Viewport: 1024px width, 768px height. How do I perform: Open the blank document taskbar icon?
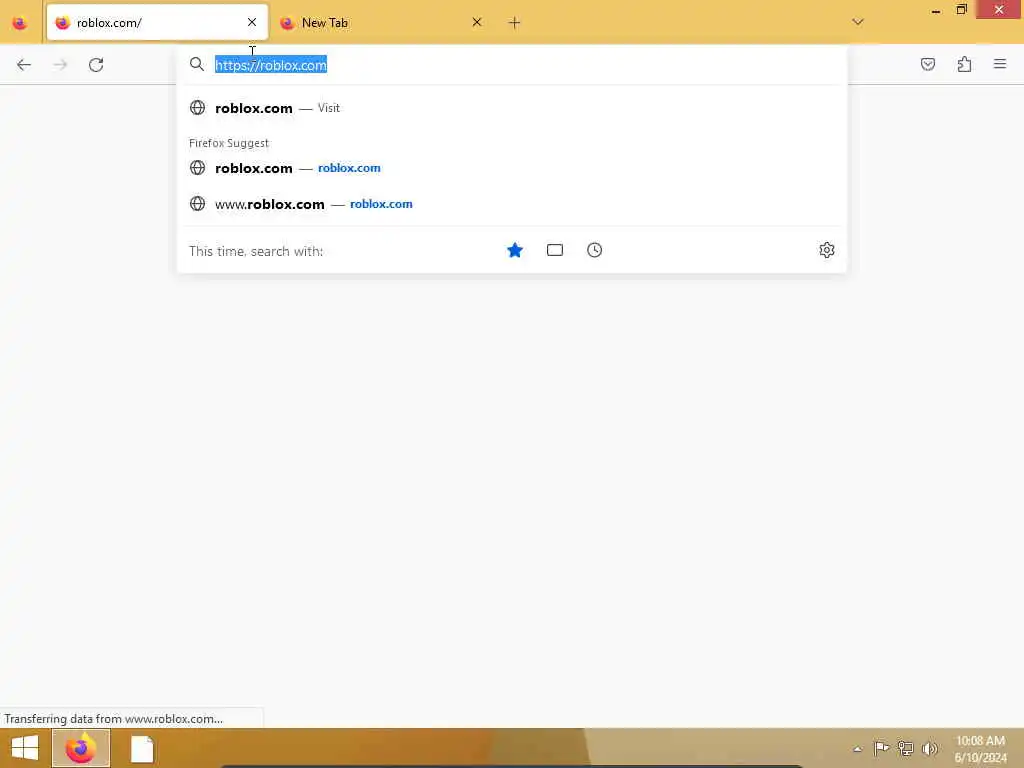tap(142, 748)
